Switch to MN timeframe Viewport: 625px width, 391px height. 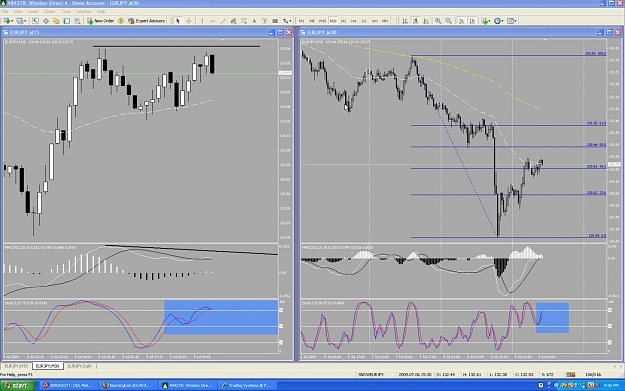pos(385,21)
